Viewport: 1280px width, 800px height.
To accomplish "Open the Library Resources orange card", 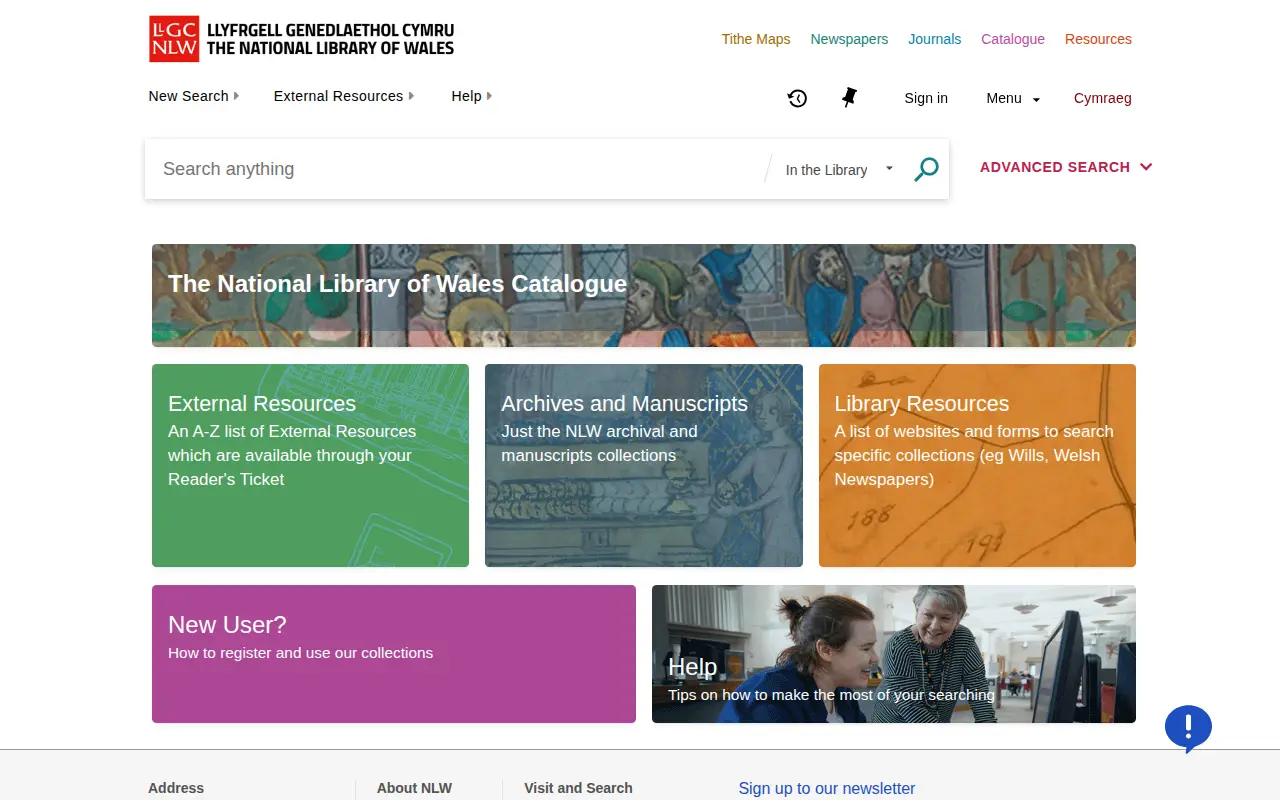I will (977, 465).
